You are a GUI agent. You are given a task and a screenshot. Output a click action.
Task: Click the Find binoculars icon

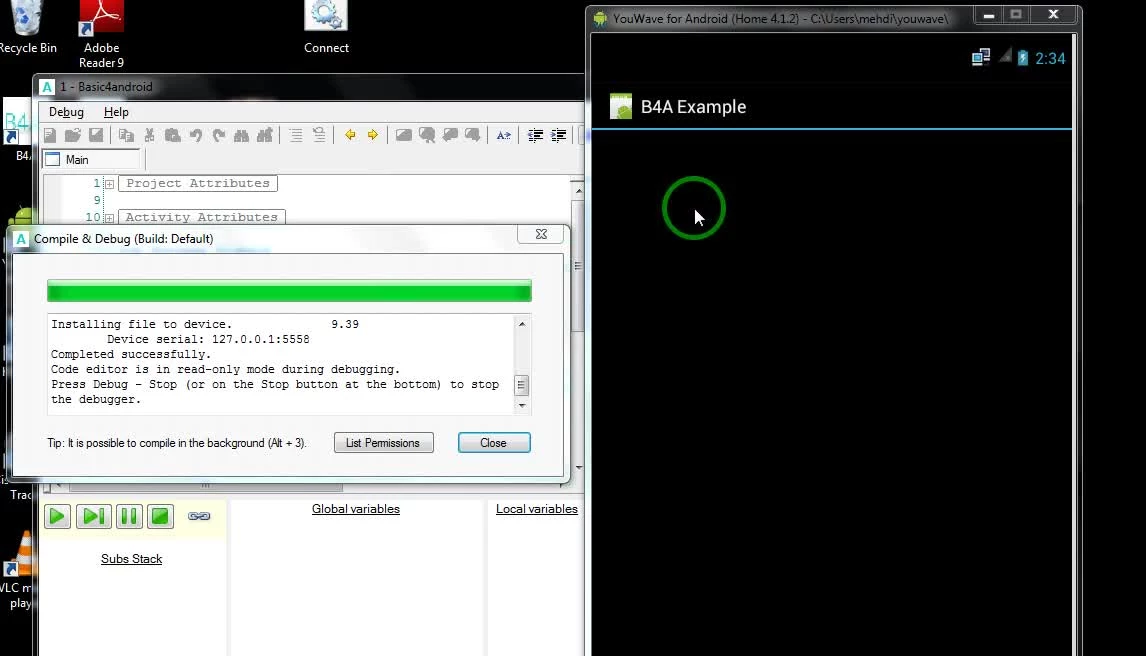tap(241, 135)
